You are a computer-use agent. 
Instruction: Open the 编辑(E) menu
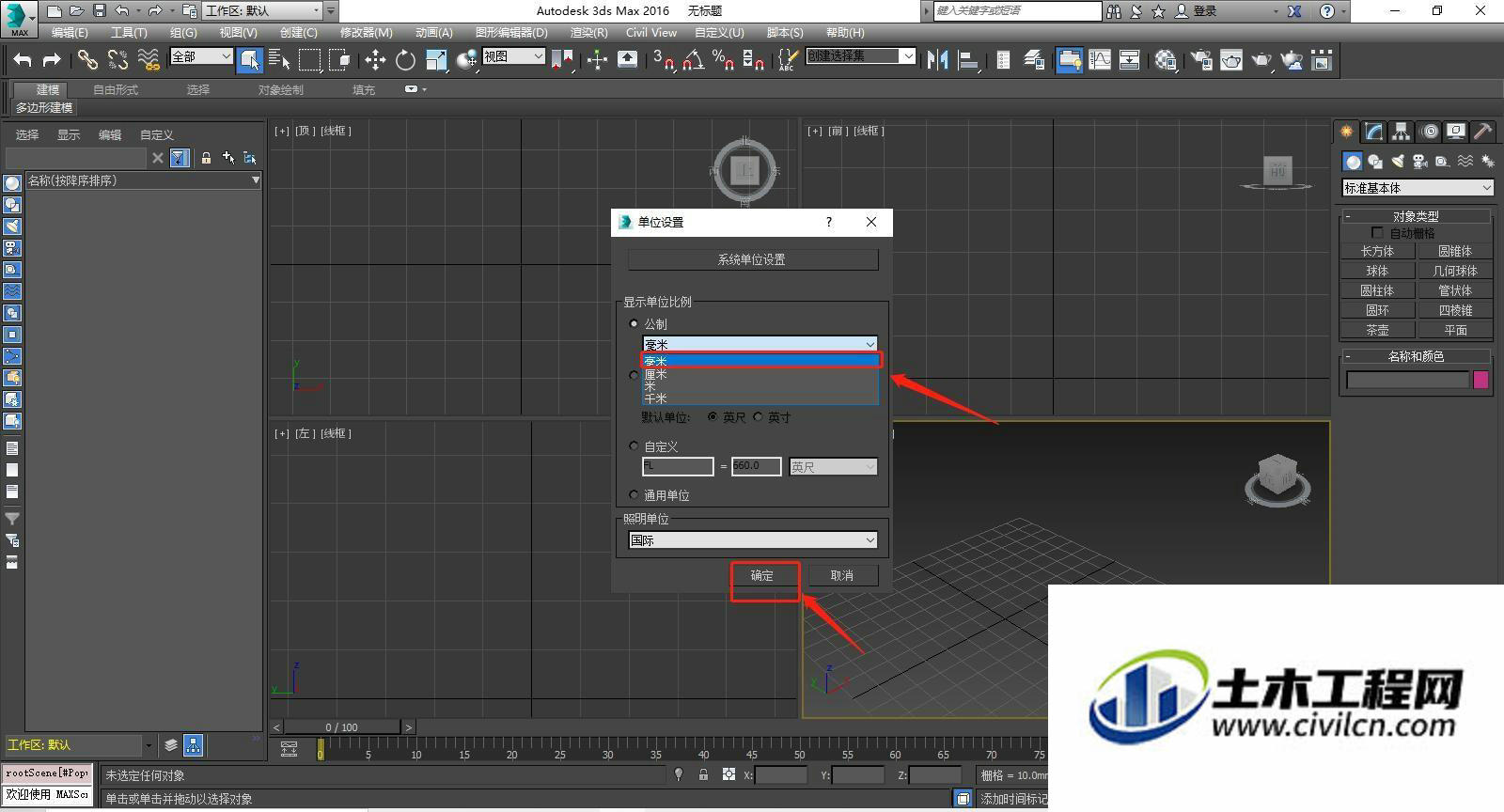[70, 32]
